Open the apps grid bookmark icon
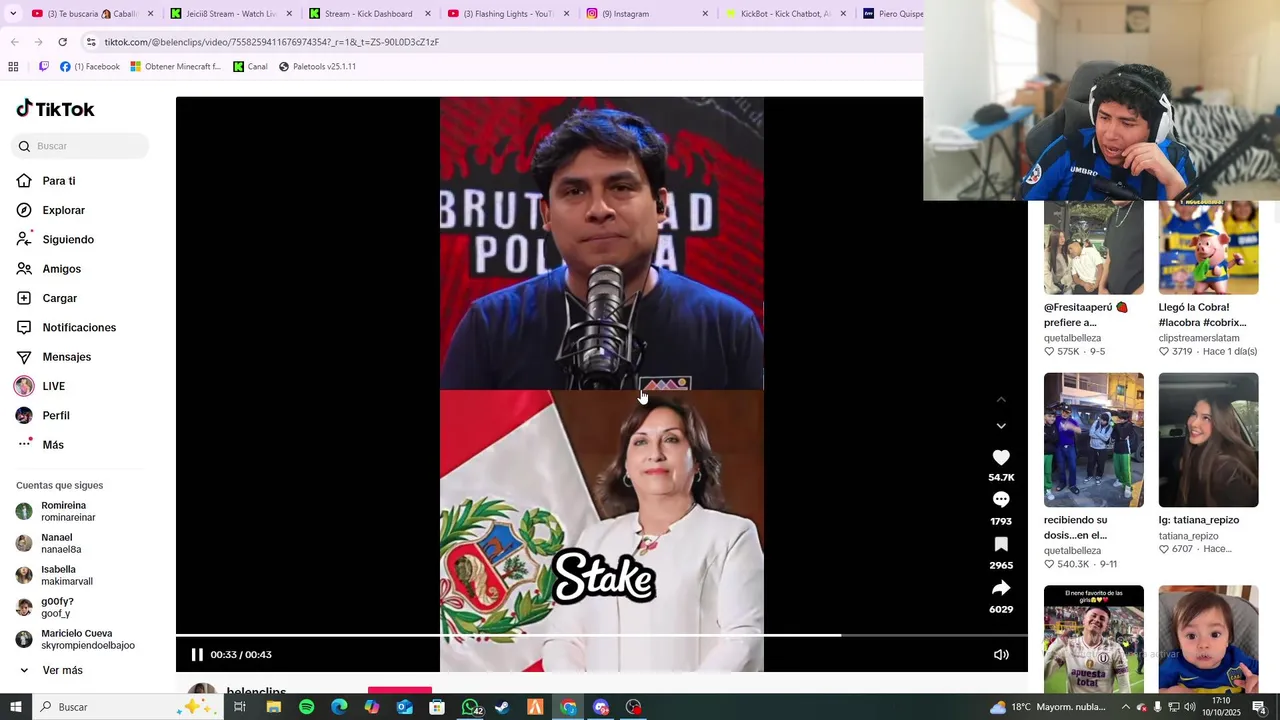Image resolution: width=1280 pixels, height=720 pixels. click(x=13, y=67)
